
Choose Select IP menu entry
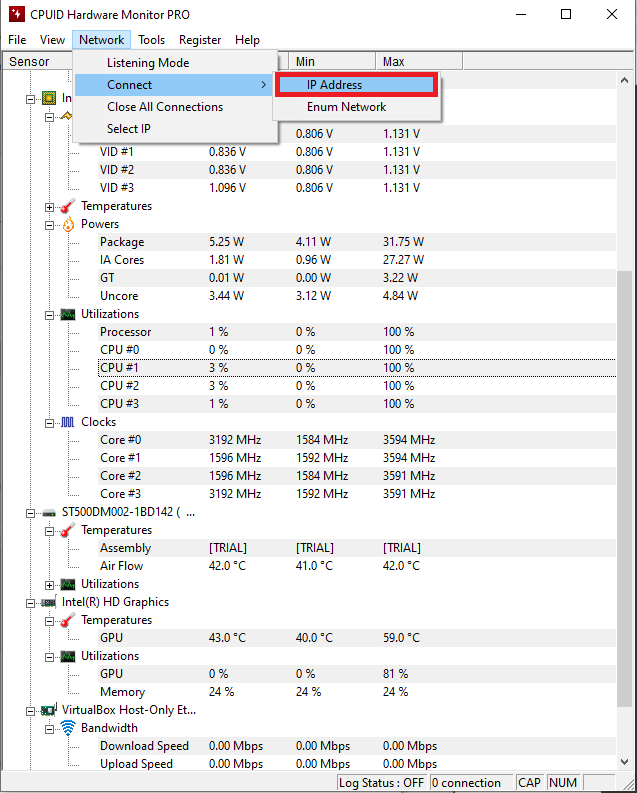[175, 128]
